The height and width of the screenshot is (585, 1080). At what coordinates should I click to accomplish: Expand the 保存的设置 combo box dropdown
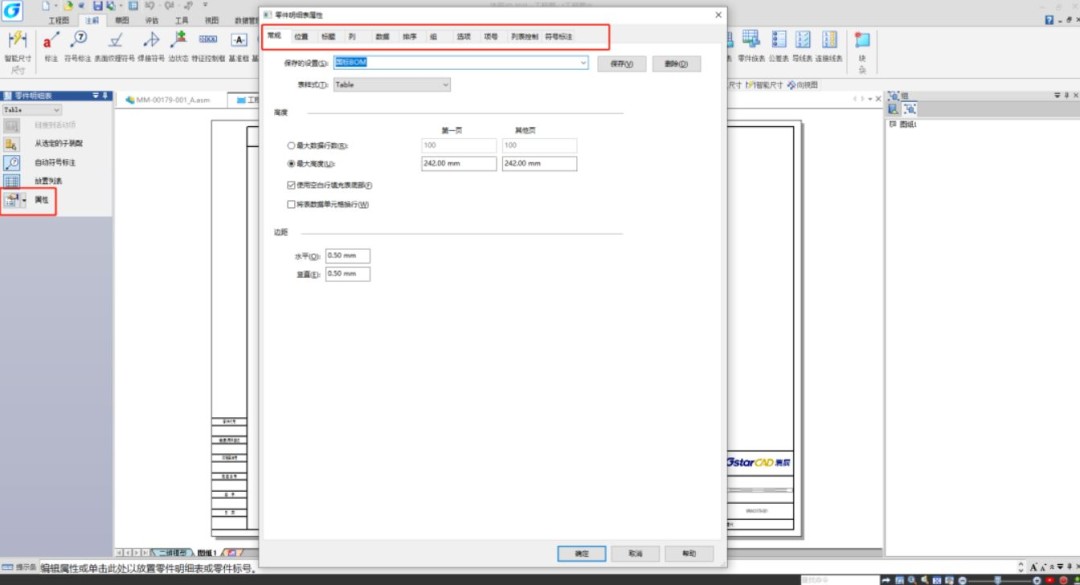[x=583, y=63]
